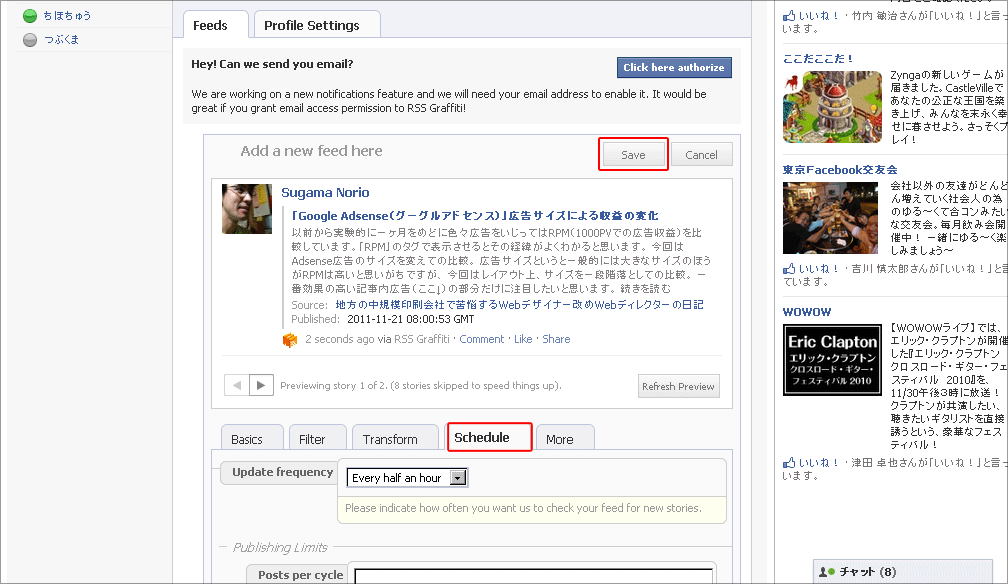The image size is (1008, 584).
Task: Click 'Published: 2011-11-21 08:00:53 GMT' text
Action: 382,319
